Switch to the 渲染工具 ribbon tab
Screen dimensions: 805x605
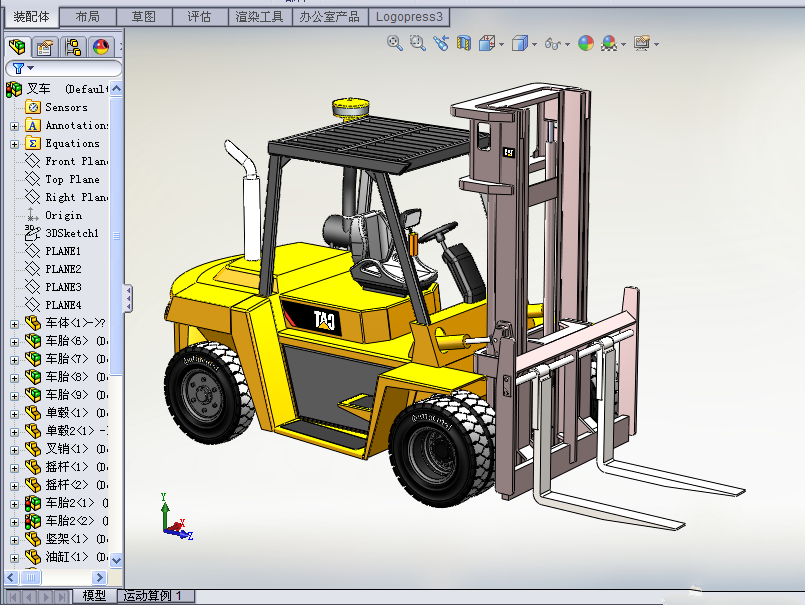260,17
